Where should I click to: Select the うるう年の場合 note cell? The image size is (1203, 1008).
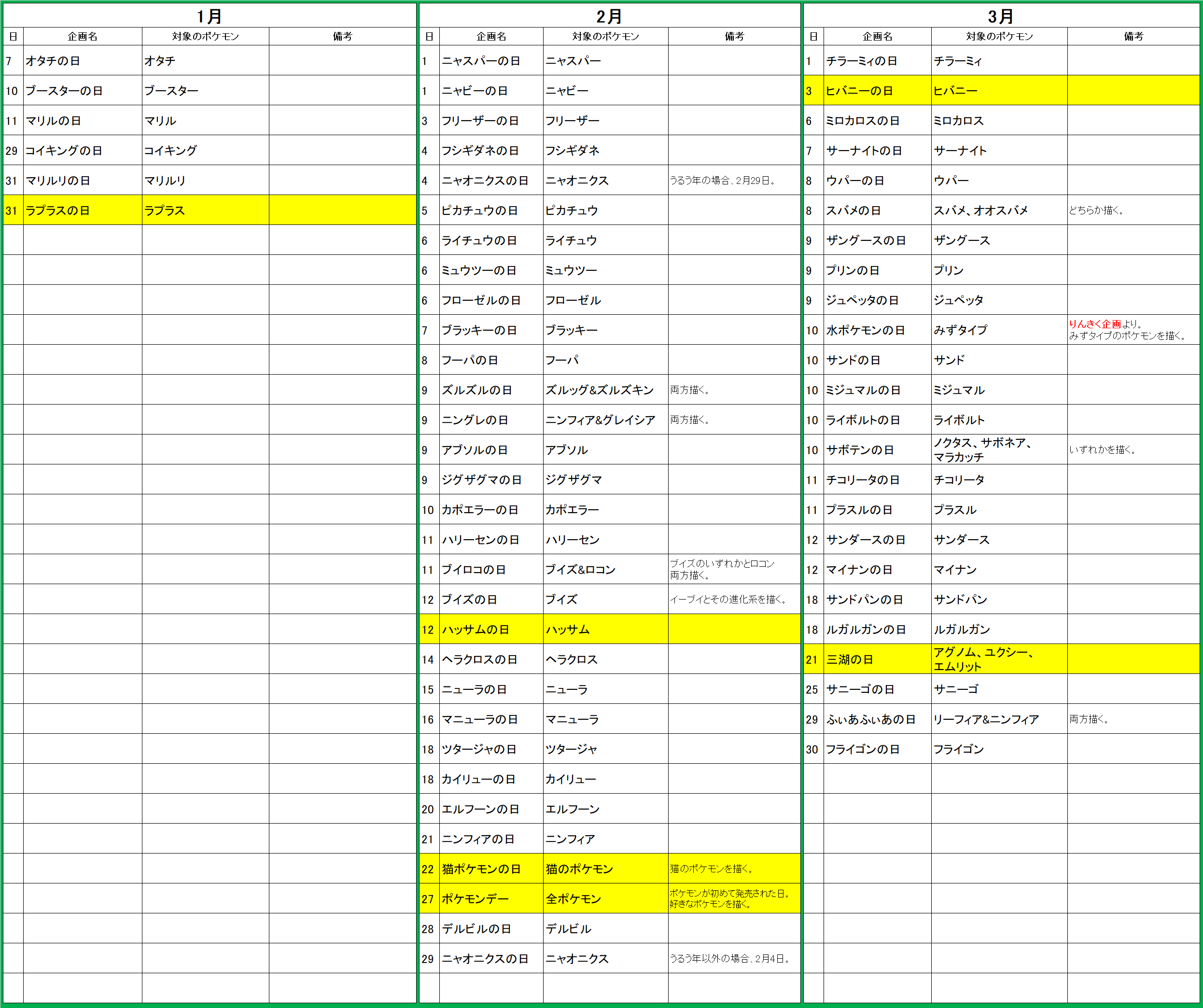pos(722,181)
